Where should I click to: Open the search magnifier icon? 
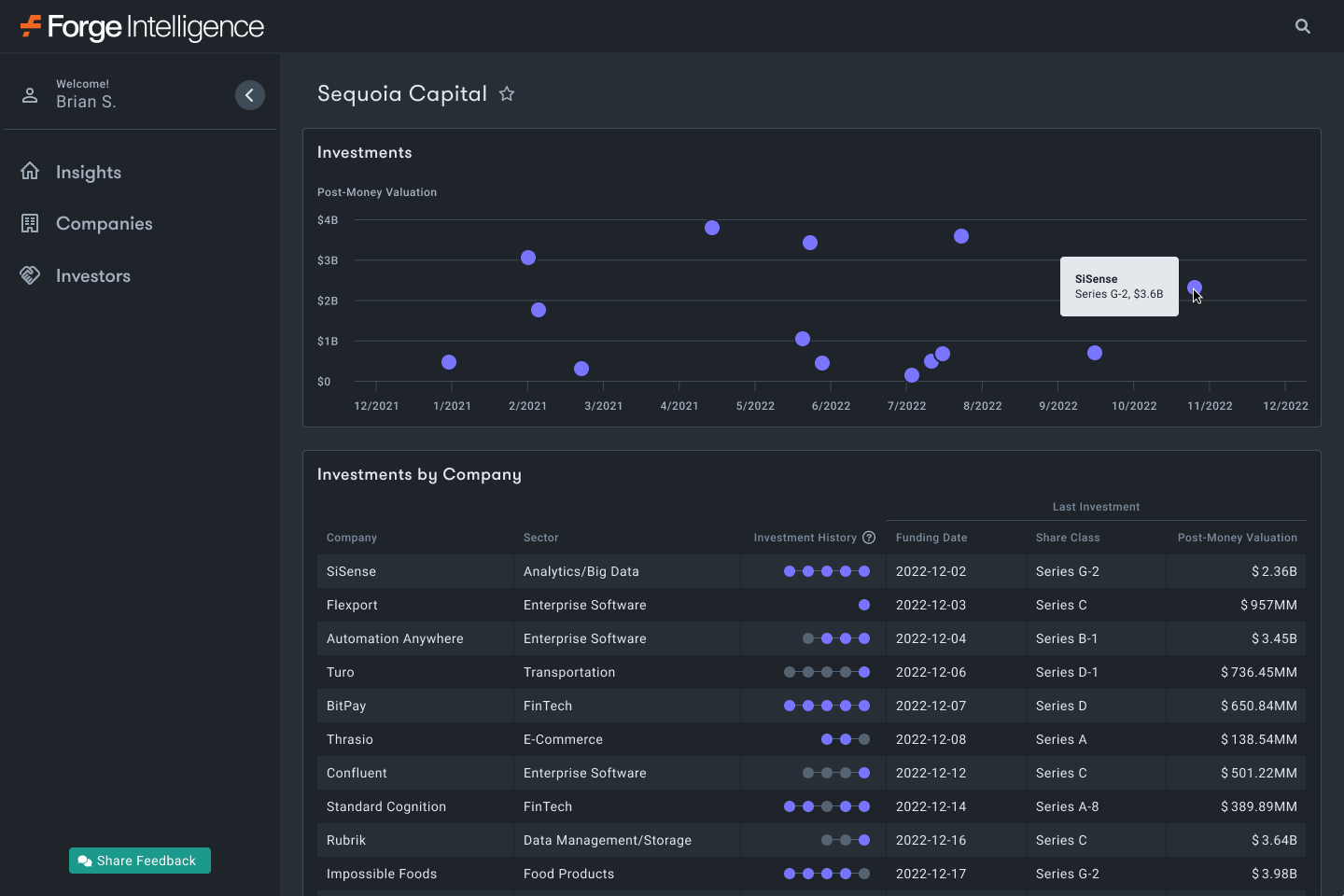[x=1303, y=26]
